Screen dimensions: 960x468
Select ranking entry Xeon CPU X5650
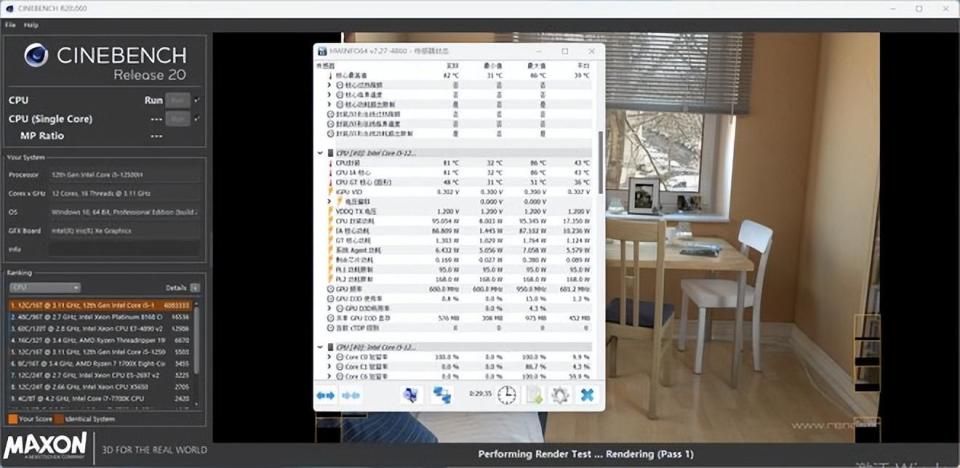tap(100, 387)
